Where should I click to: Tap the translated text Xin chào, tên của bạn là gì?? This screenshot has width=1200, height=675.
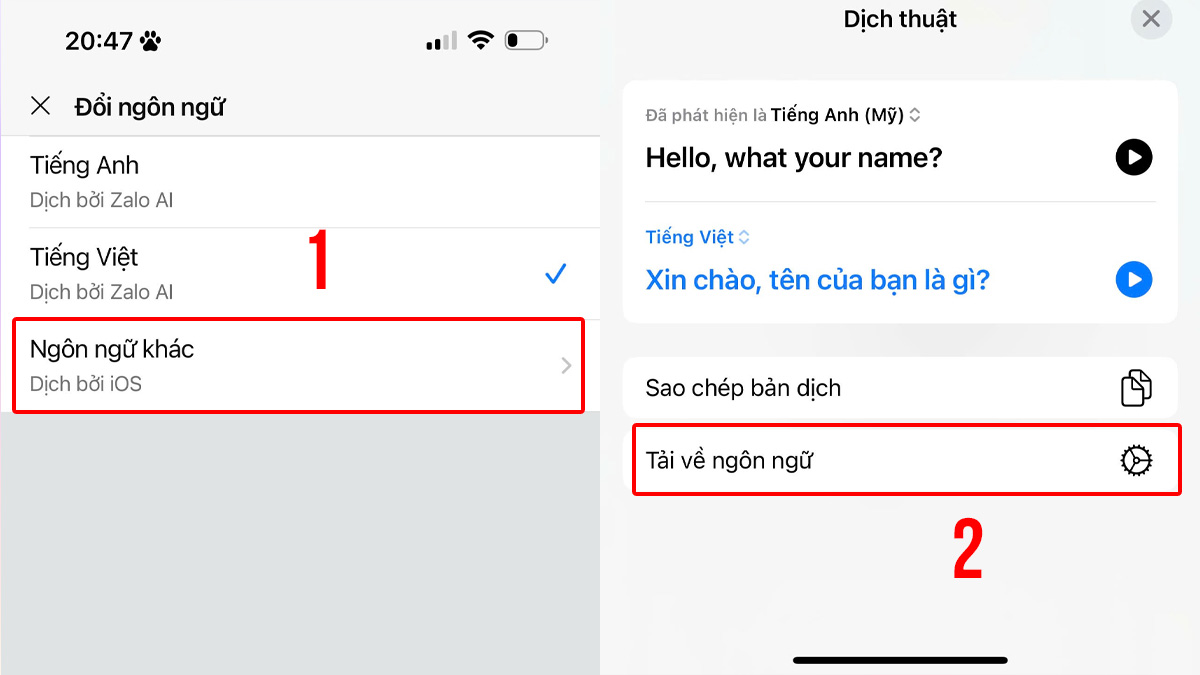pyautogui.click(x=817, y=279)
